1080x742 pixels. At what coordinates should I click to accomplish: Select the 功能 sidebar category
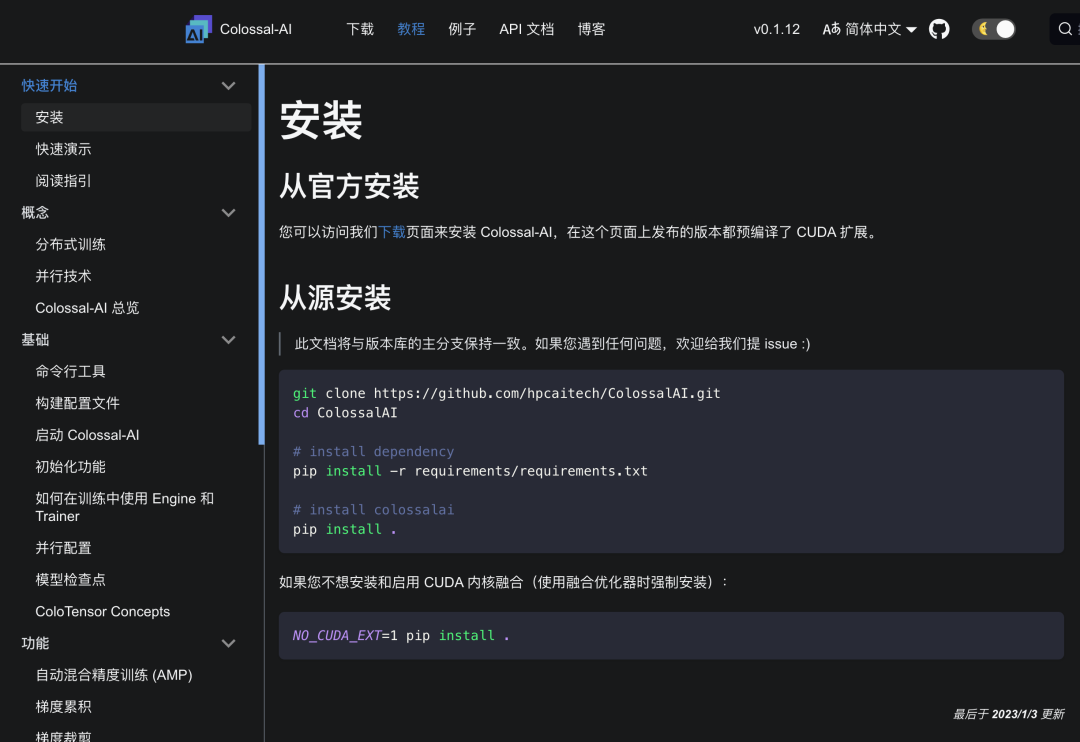(35, 643)
